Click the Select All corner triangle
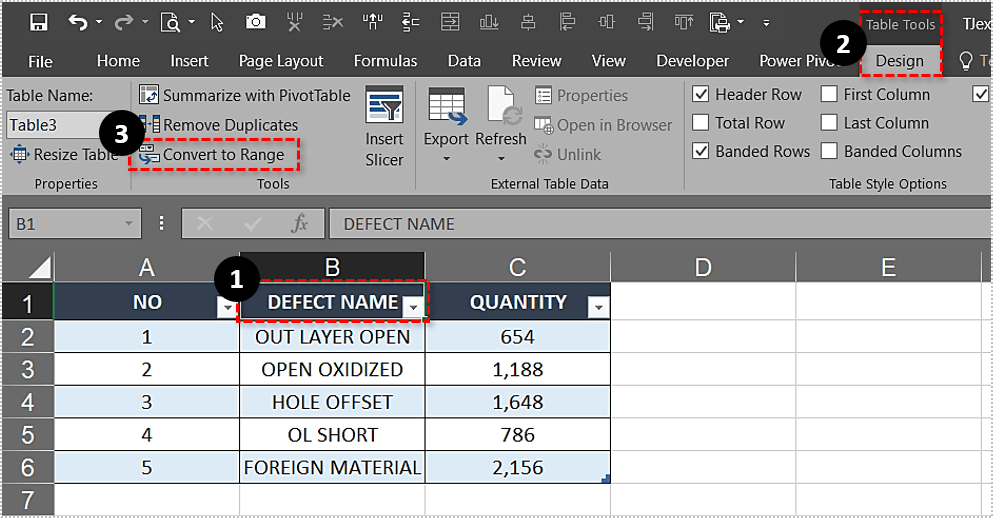The height and width of the screenshot is (518, 993). 39,268
